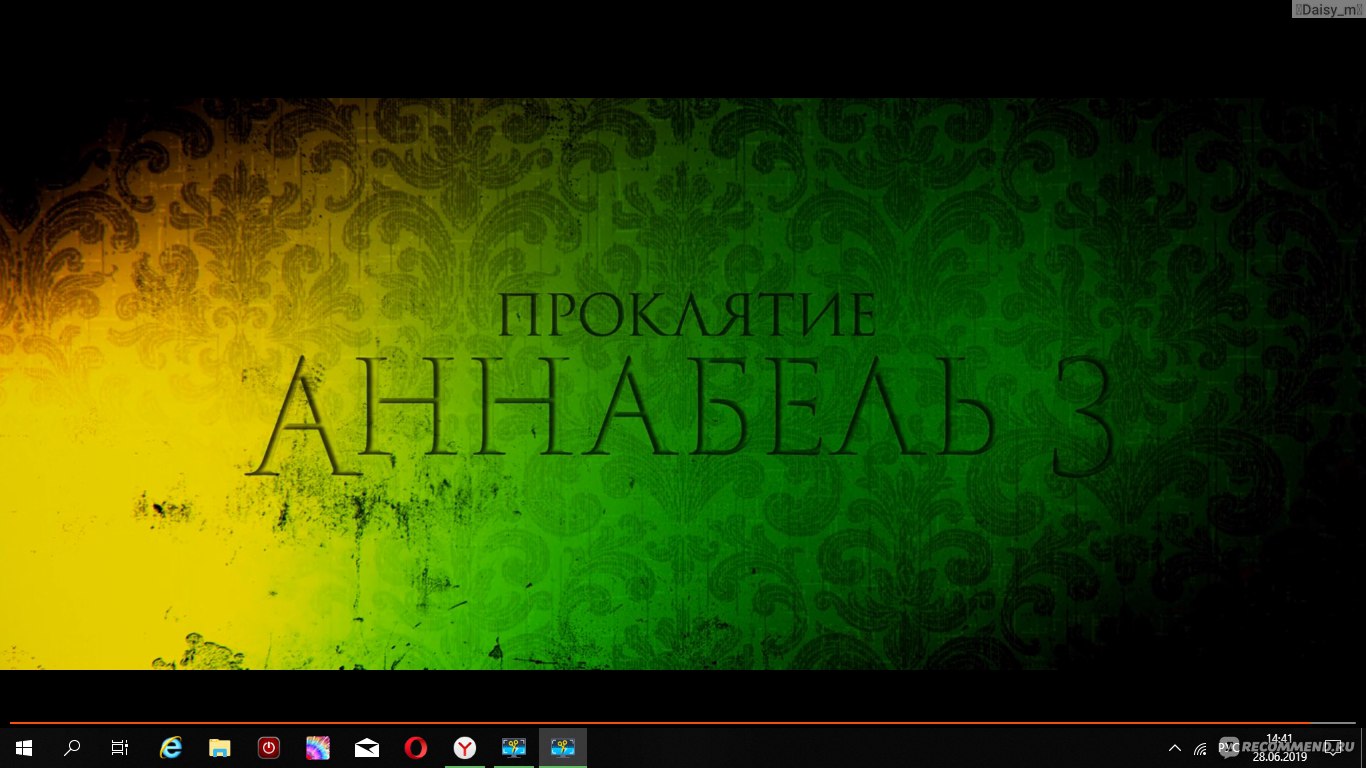This screenshot has width=1366, height=768.
Task: Open the Action Center notifications
Action: 1333,748
